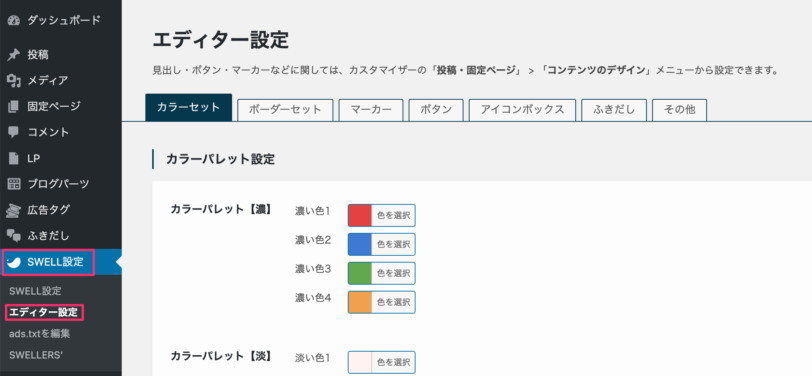Click the pushpin icon for 投稿
Image resolution: width=812 pixels, height=376 pixels.
pyautogui.click(x=14, y=54)
